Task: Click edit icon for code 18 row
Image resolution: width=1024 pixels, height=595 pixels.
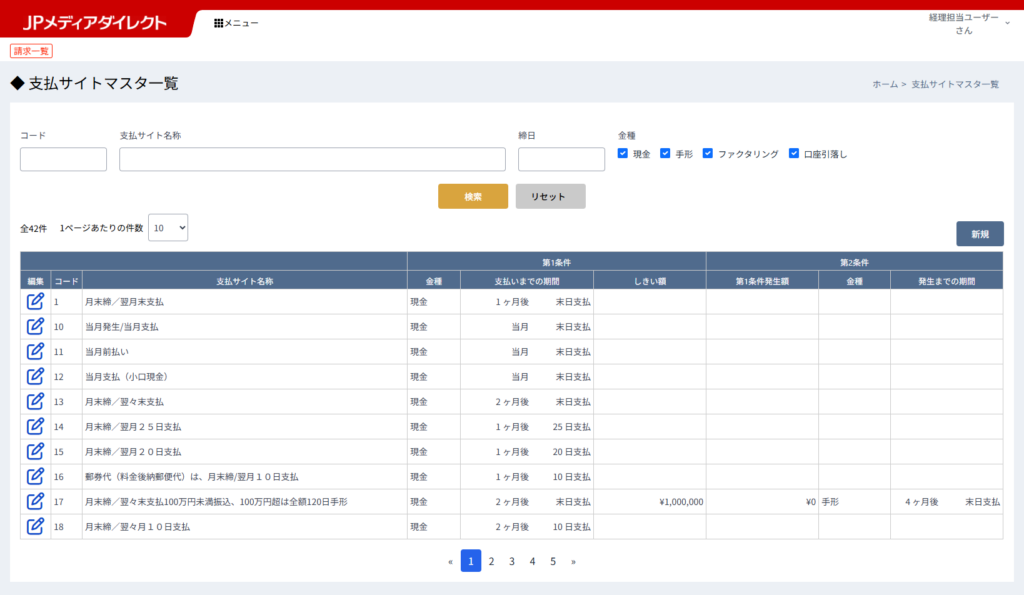Action: click(x=35, y=526)
